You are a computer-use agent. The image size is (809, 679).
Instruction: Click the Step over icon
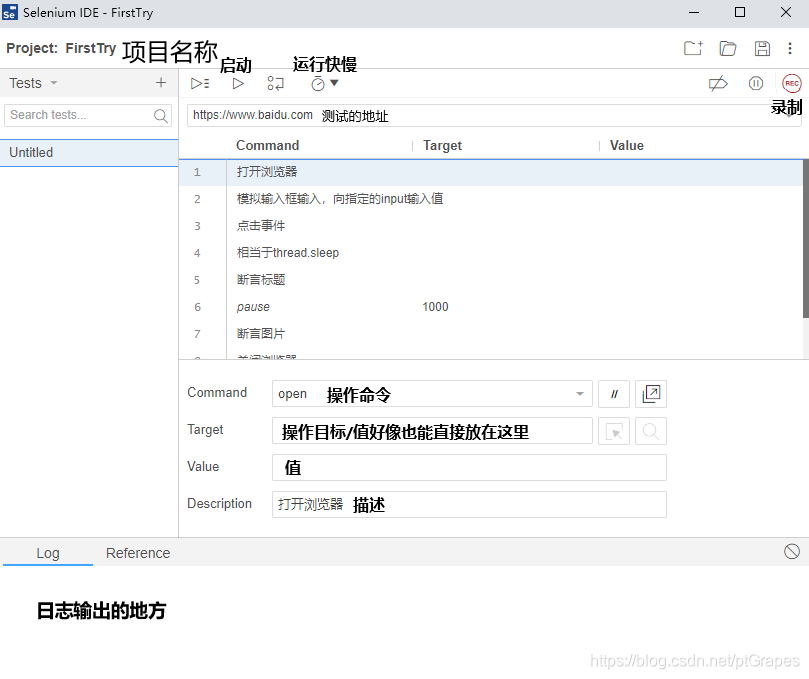[275, 84]
